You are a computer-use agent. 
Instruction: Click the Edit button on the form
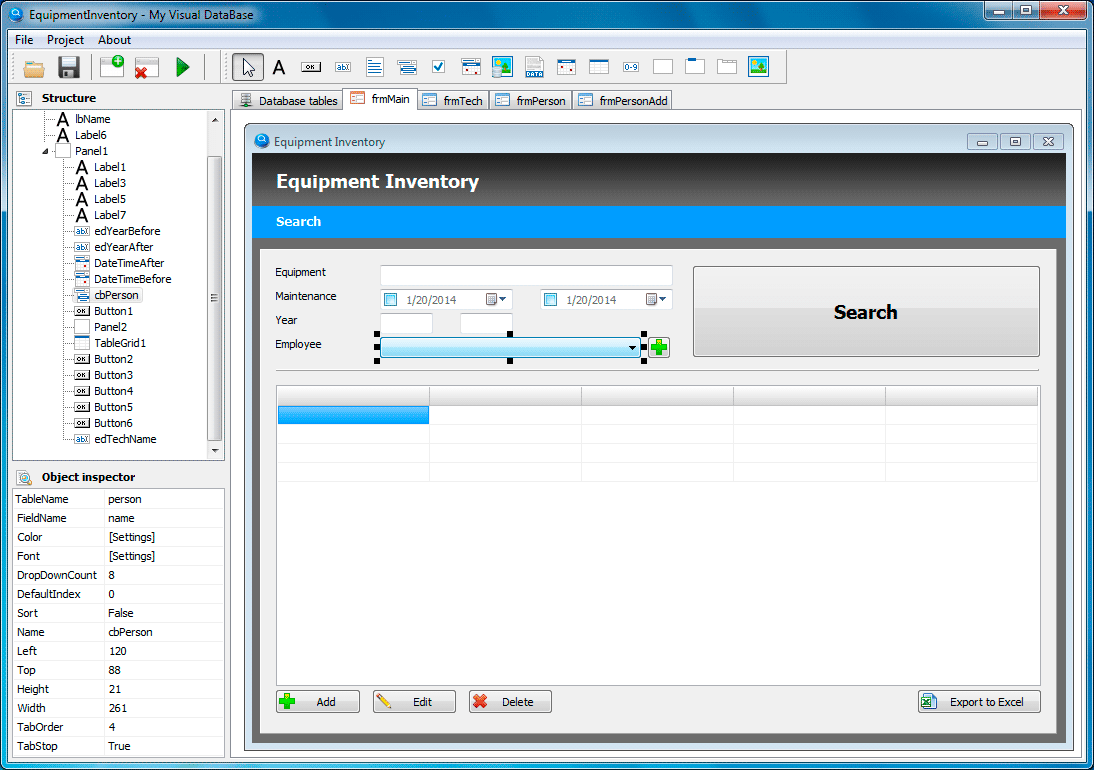click(414, 702)
